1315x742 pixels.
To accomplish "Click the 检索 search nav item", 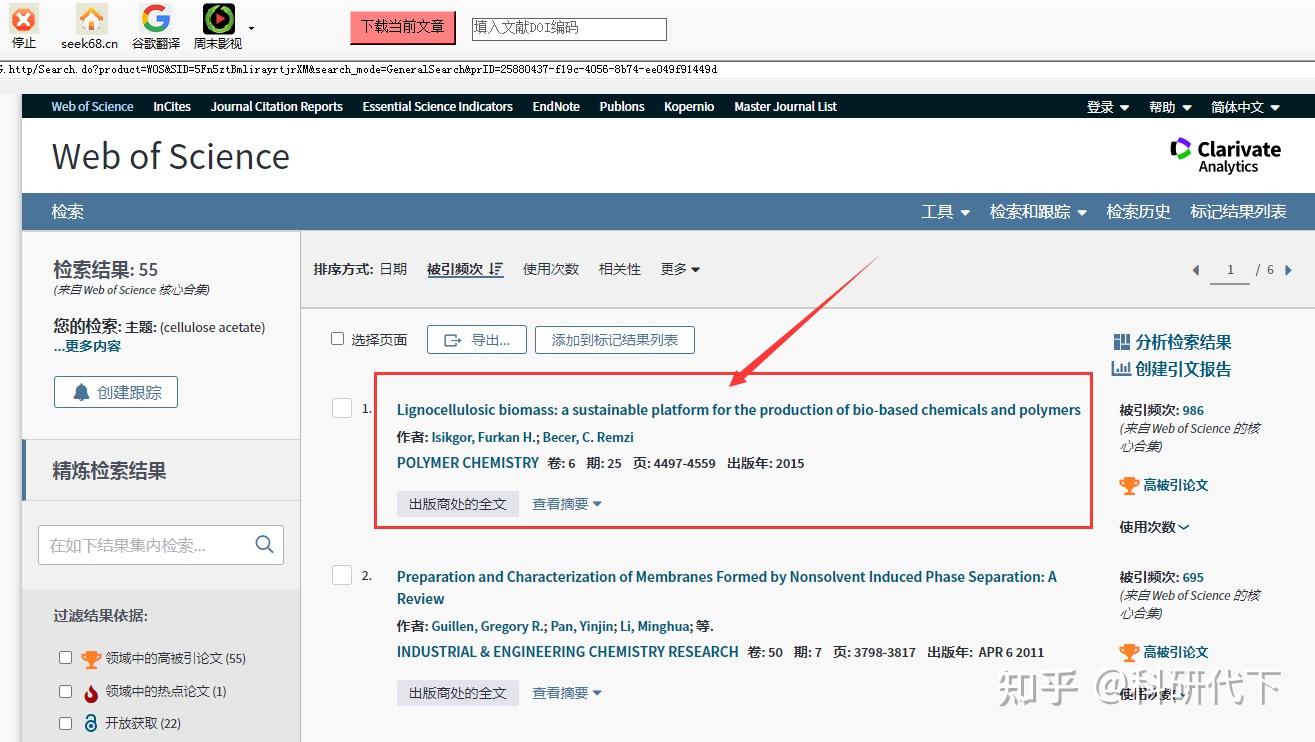I will pyautogui.click(x=68, y=212).
